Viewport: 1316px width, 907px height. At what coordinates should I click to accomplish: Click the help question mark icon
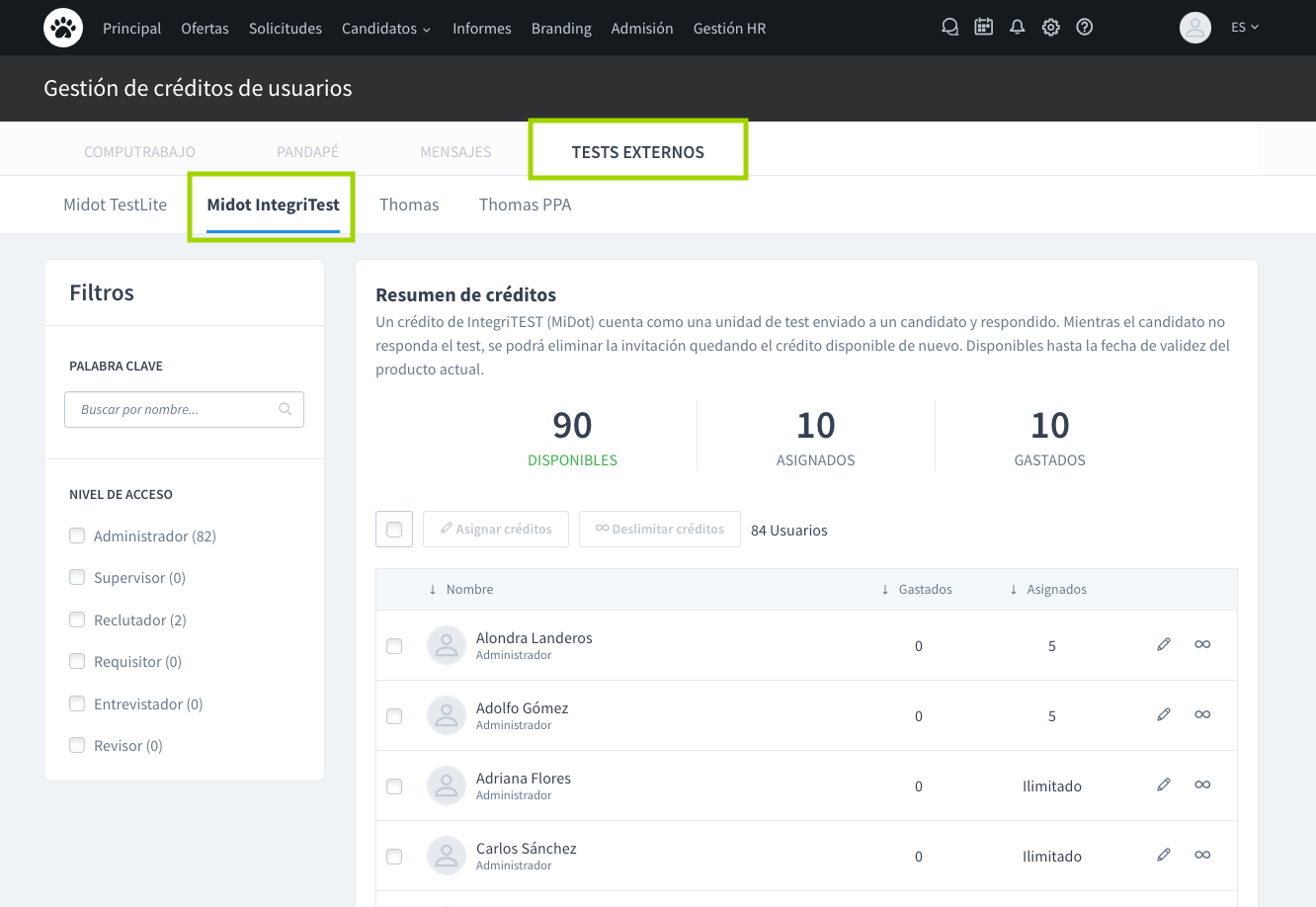(x=1084, y=28)
